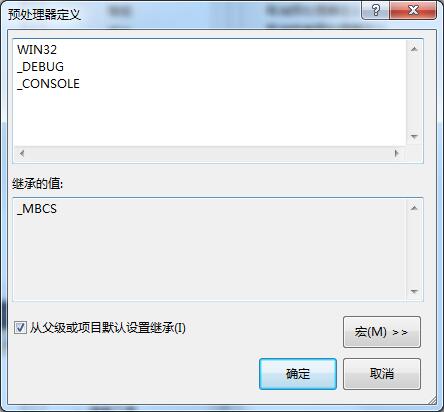Click the dialog resize grip corner
Screen dimensions: 444x412
coord(432,400)
